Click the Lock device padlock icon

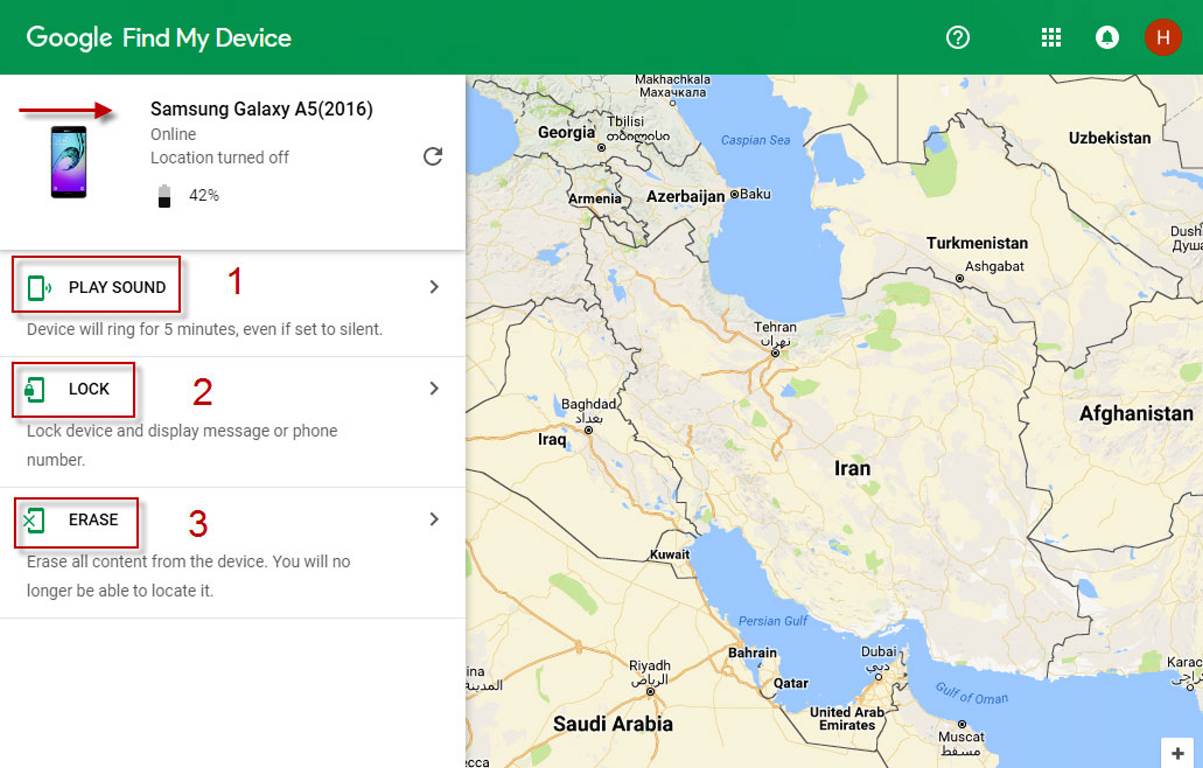pyautogui.click(x=36, y=390)
